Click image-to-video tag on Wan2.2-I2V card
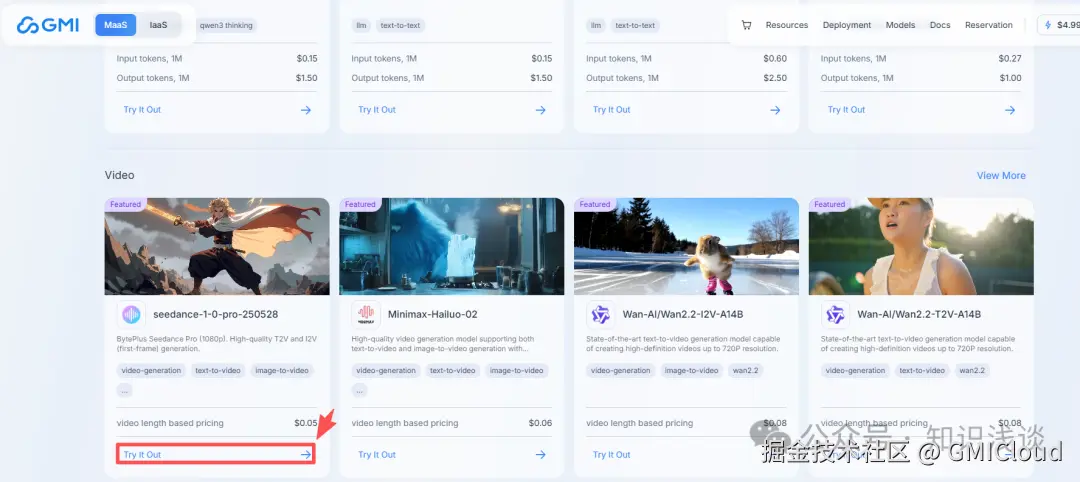 point(691,370)
